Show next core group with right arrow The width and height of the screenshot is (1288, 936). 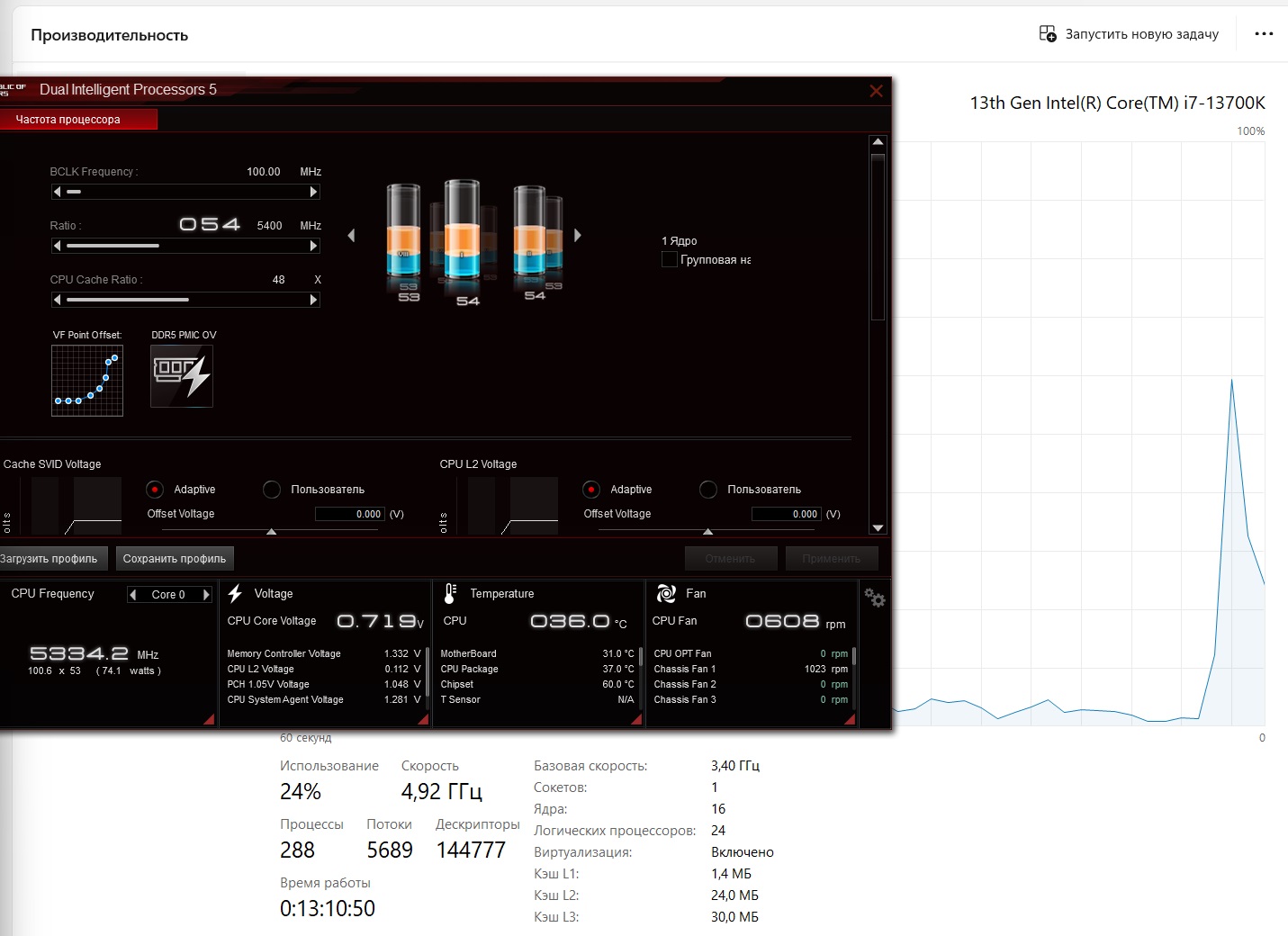tap(578, 235)
